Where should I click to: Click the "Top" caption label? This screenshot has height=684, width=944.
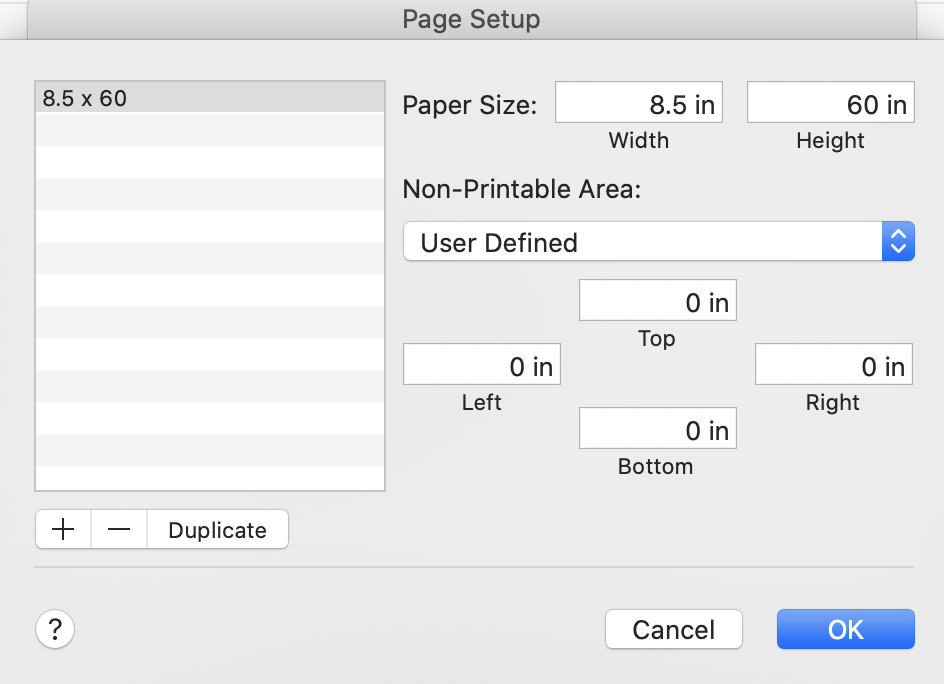657,339
